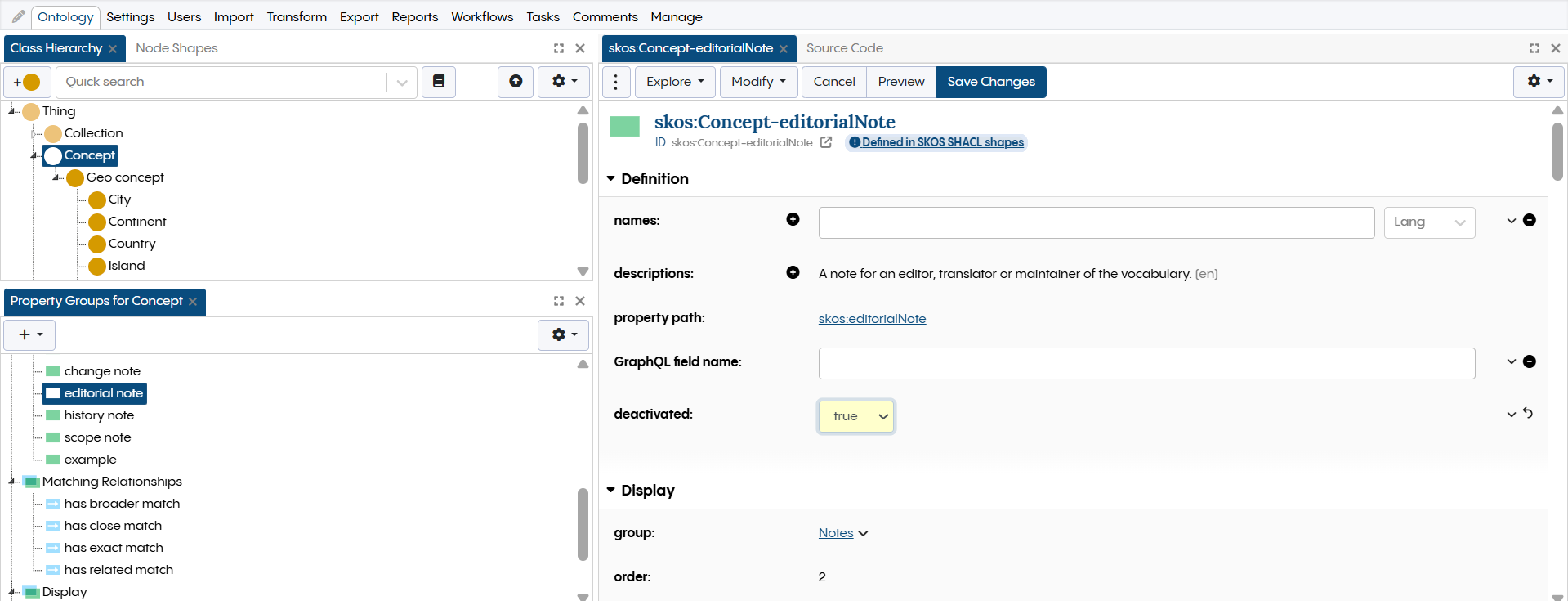
Task: Open the Workflows menu
Action: pyautogui.click(x=482, y=16)
